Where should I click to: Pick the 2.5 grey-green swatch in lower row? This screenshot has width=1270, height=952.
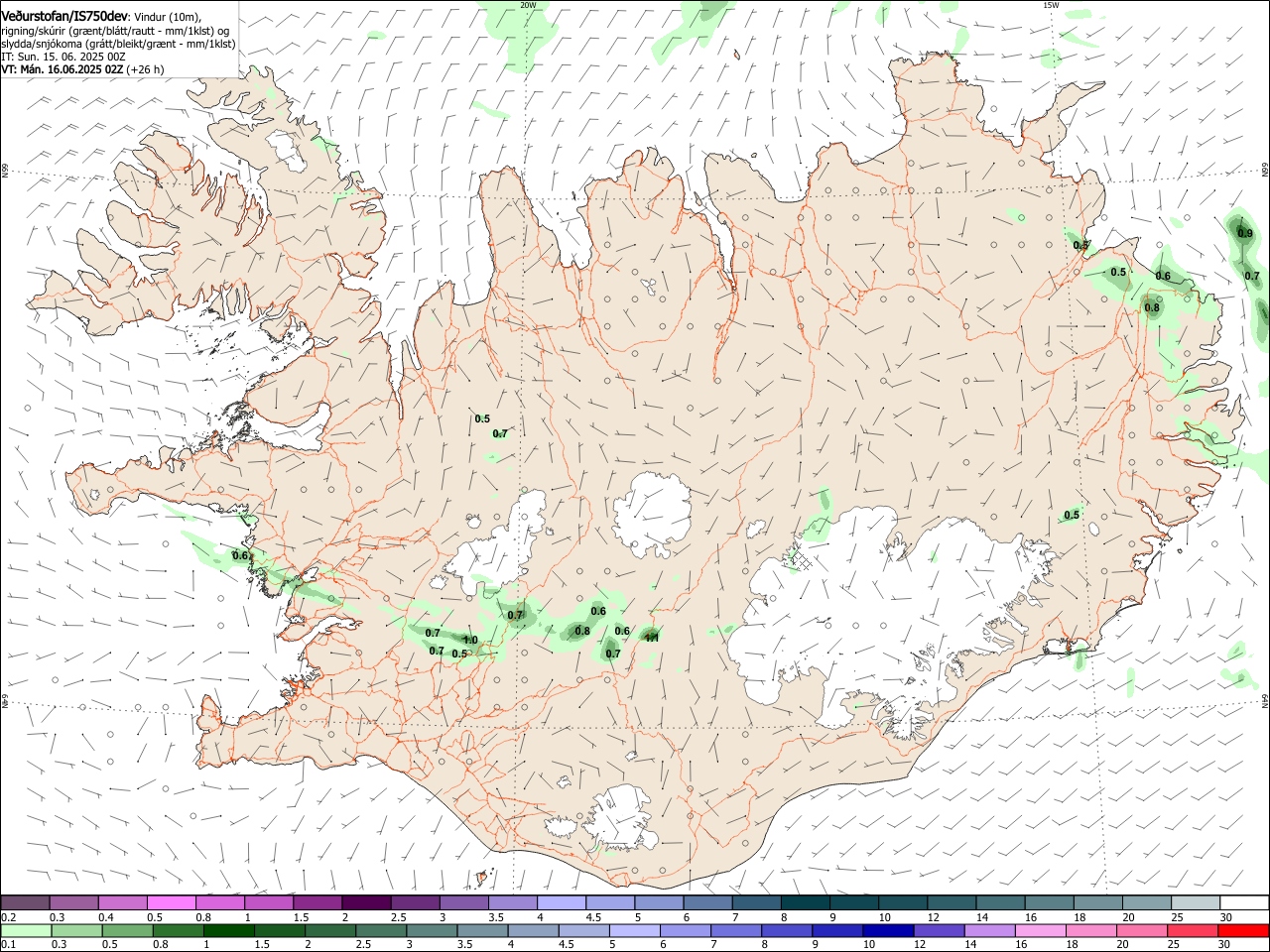pos(381,931)
